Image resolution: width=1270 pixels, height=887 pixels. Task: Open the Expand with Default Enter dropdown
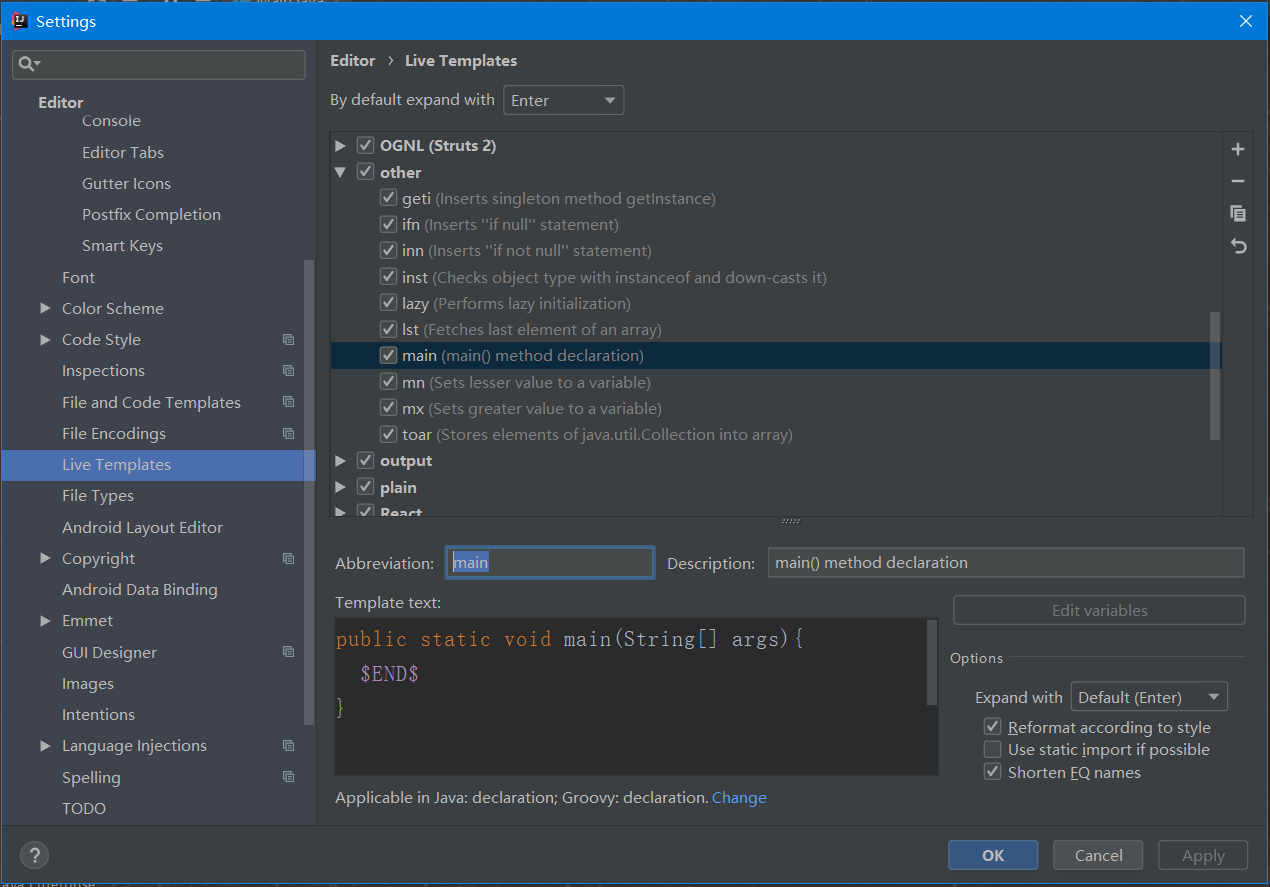coord(1148,696)
